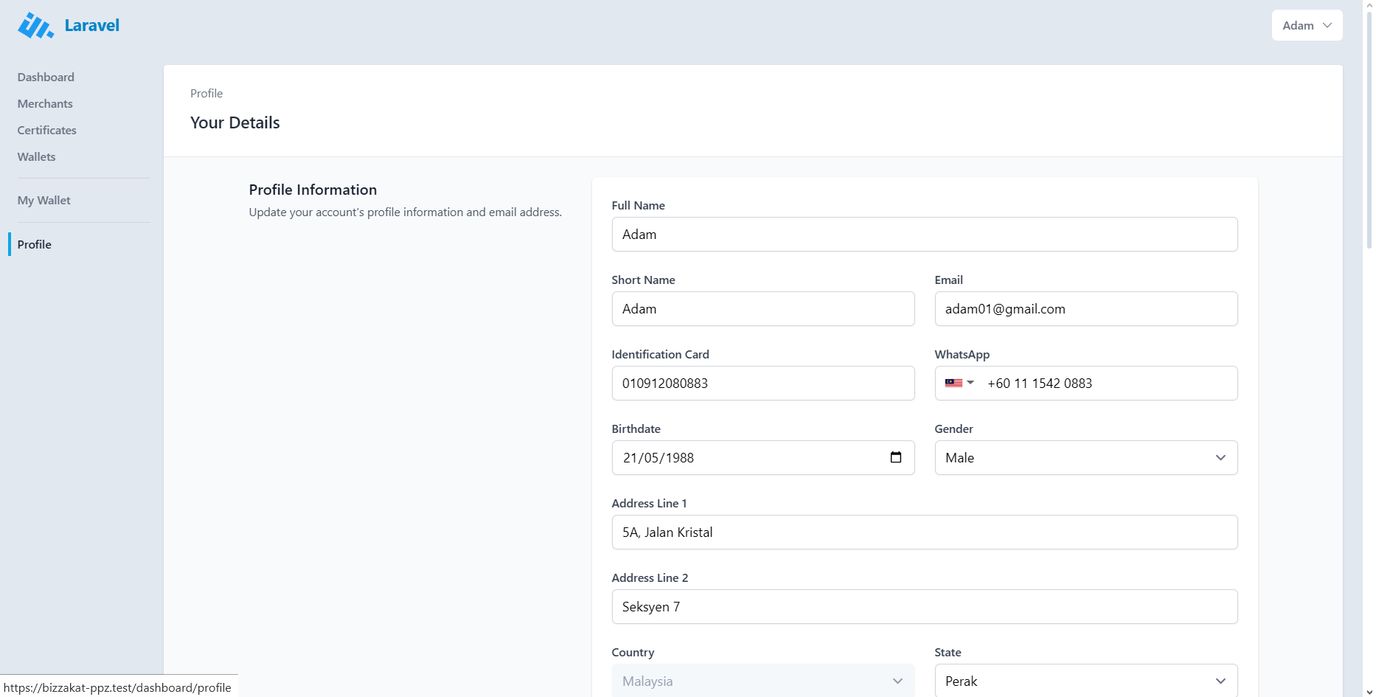Open the Adam account menu

point(1306,25)
